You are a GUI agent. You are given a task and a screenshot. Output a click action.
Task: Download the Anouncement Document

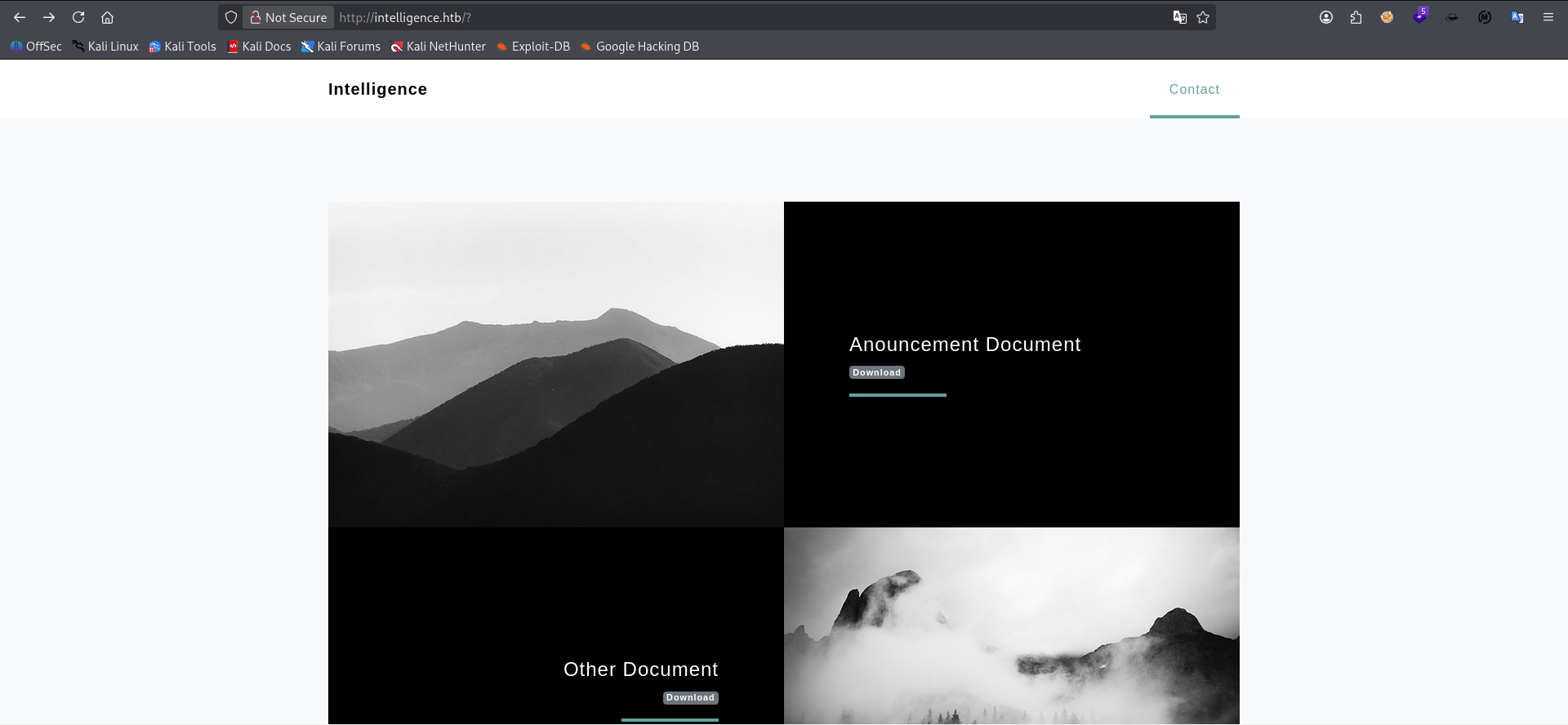(x=876, y=372)
